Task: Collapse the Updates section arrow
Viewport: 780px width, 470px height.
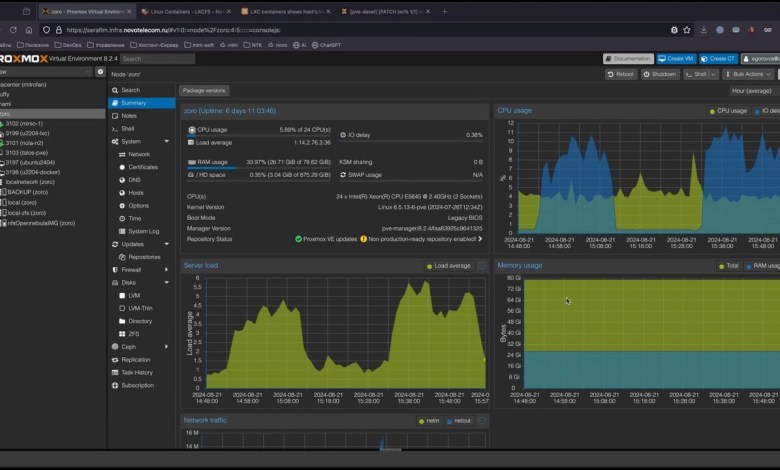Action: (x=167, y=244)
